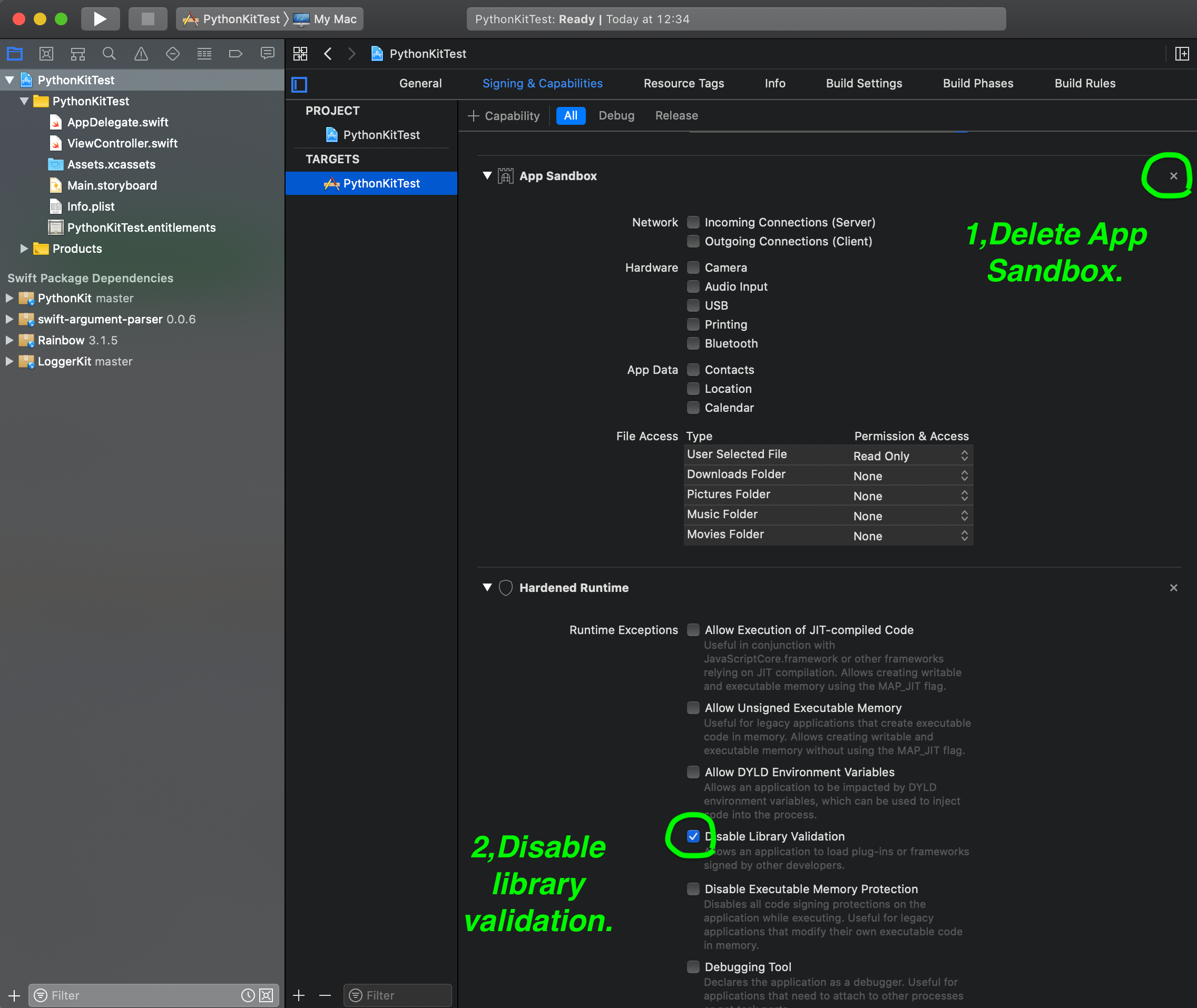Enable Contacts app data access
This screenshot has height=1008, width=1197.
click(x=693, y=370)
